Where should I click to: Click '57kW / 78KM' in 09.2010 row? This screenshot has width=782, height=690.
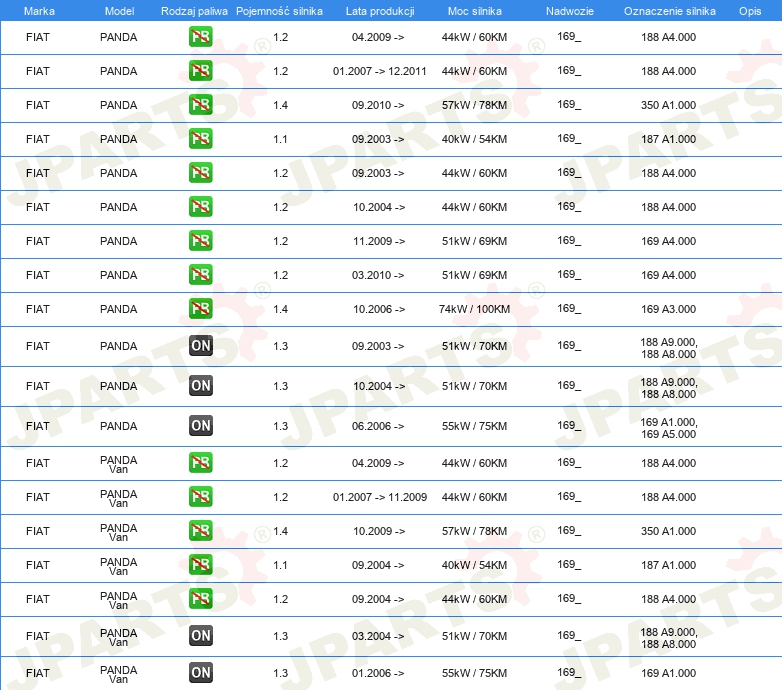point(474,105)
